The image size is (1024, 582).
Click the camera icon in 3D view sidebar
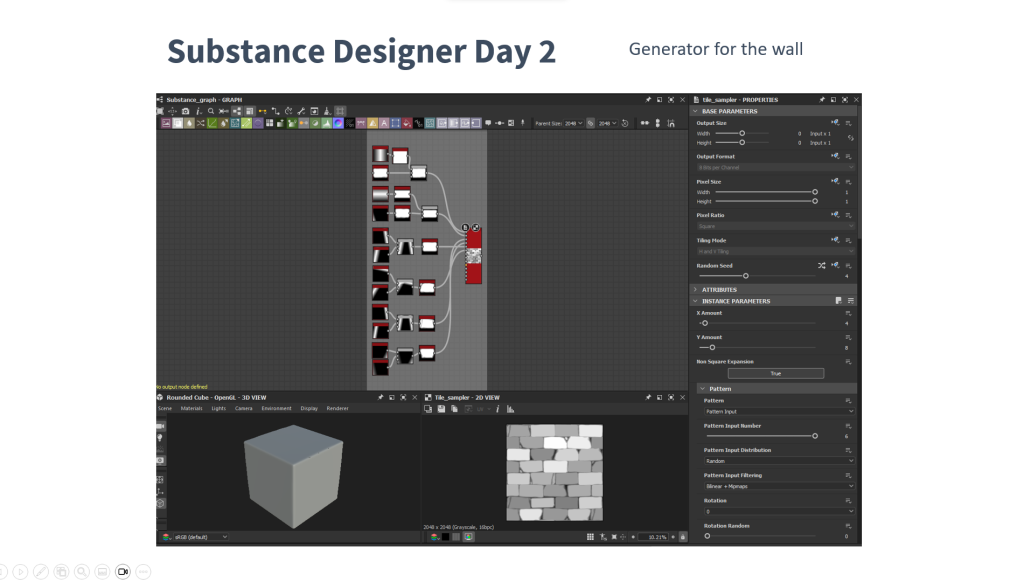[161, 427]
